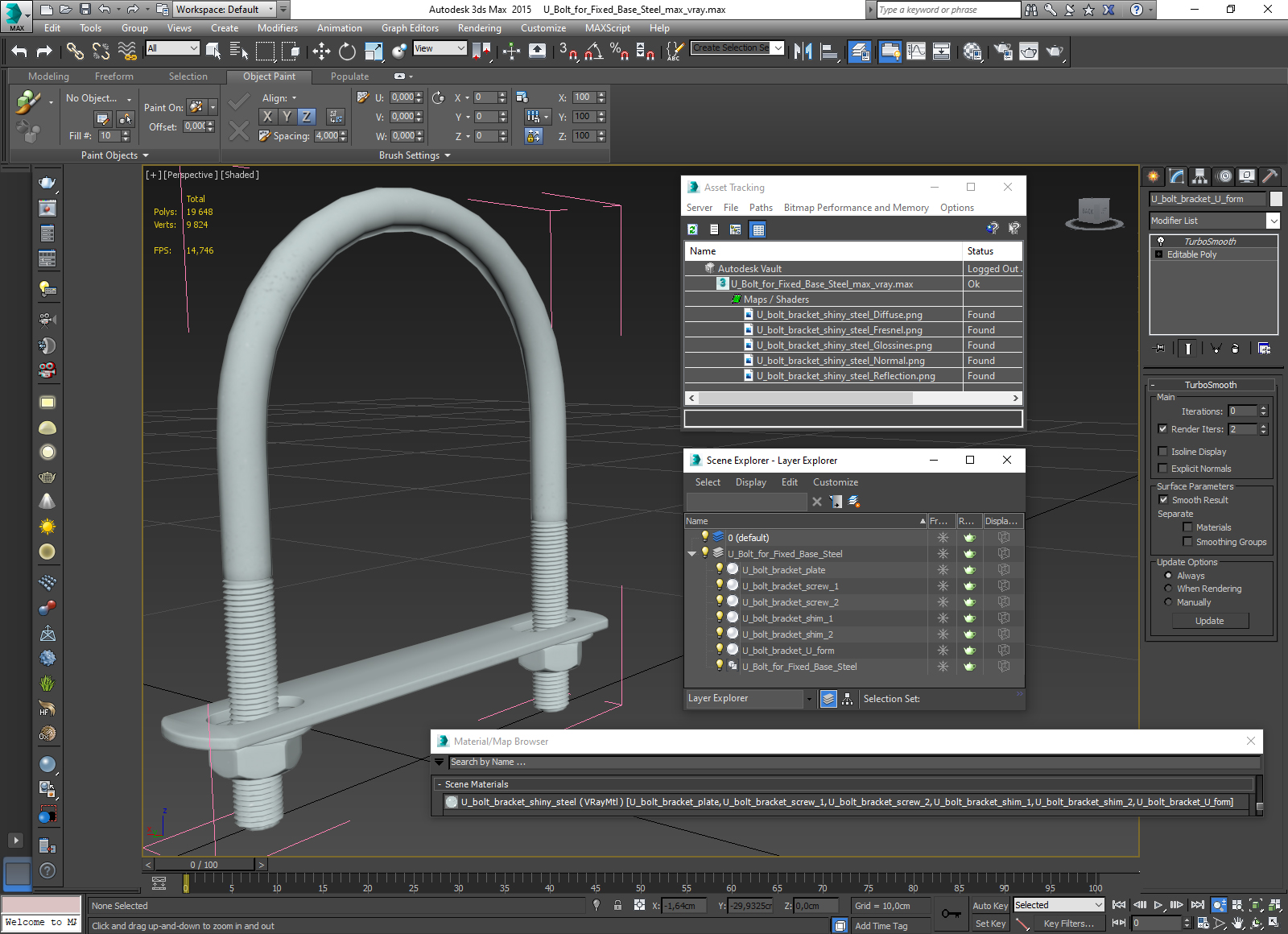This screenshot has width=1288, height=934.
Task: Click the time slider 0 / 100 handle
Action: click(x=204, y=865)
